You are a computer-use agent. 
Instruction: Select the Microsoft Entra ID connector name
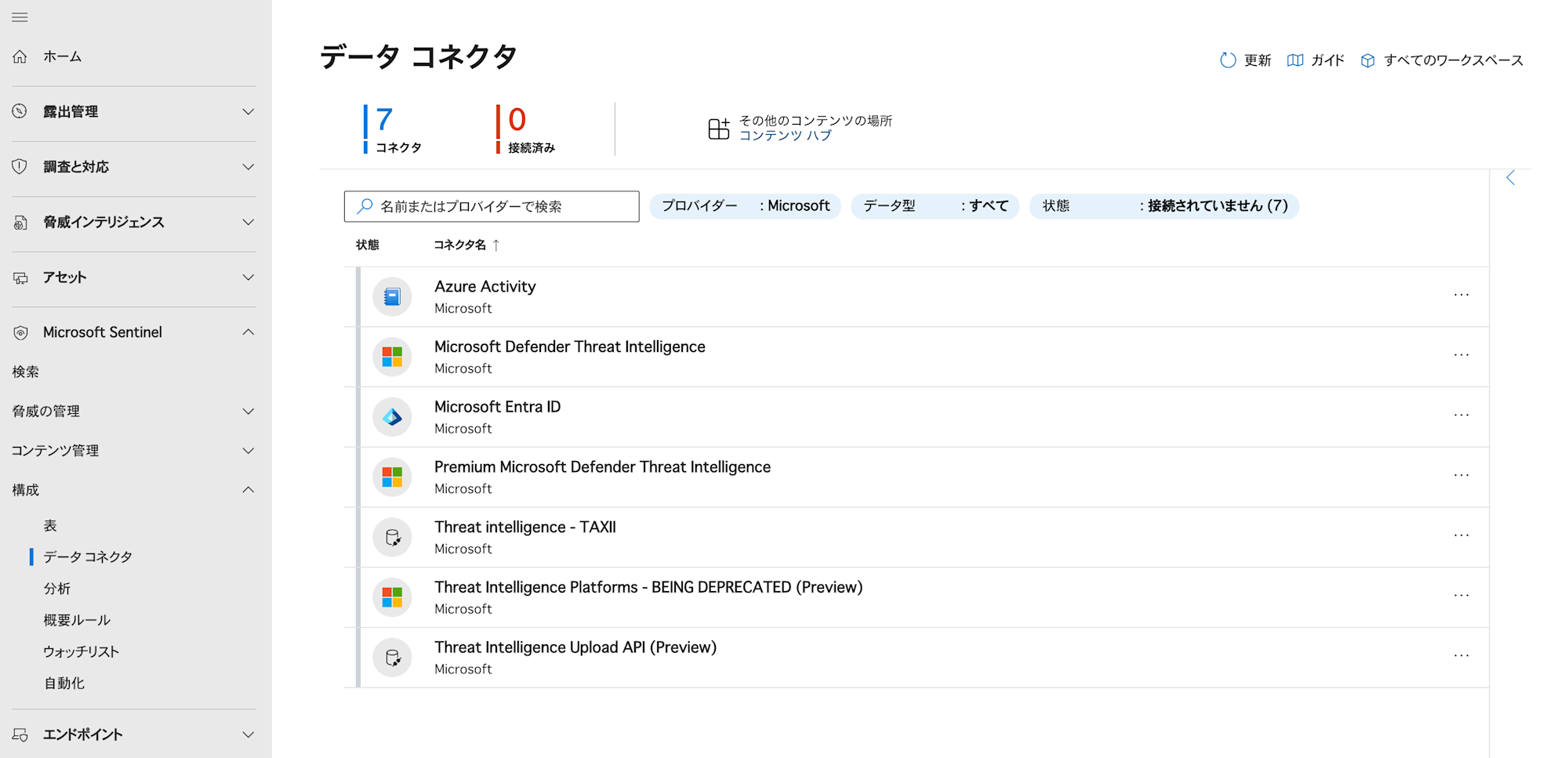[x=498, y=407]
